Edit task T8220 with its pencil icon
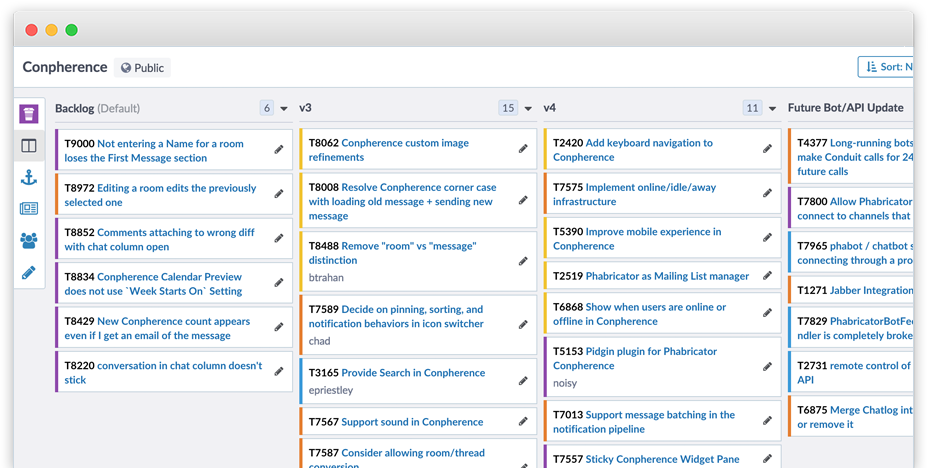Viewport: 928px width, 468px height. [x=279, y=372]
